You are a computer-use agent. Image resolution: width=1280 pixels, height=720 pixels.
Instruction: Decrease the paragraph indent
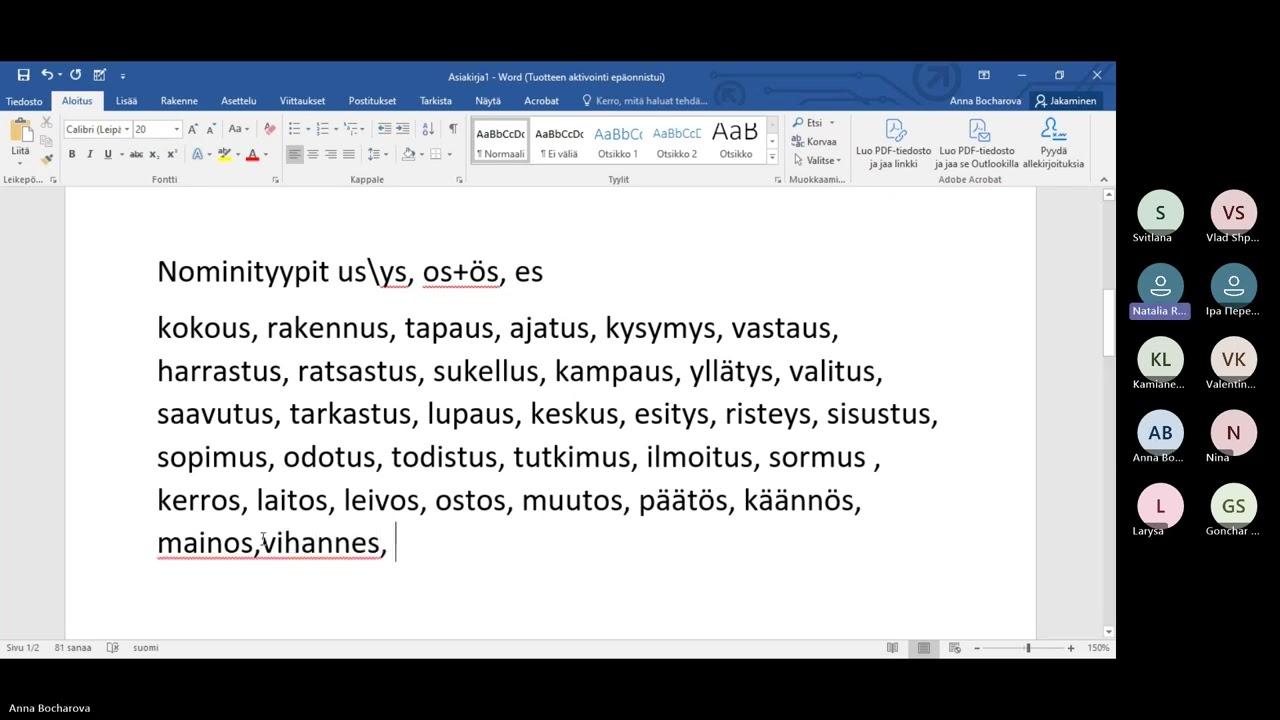[x=385, y=129]
